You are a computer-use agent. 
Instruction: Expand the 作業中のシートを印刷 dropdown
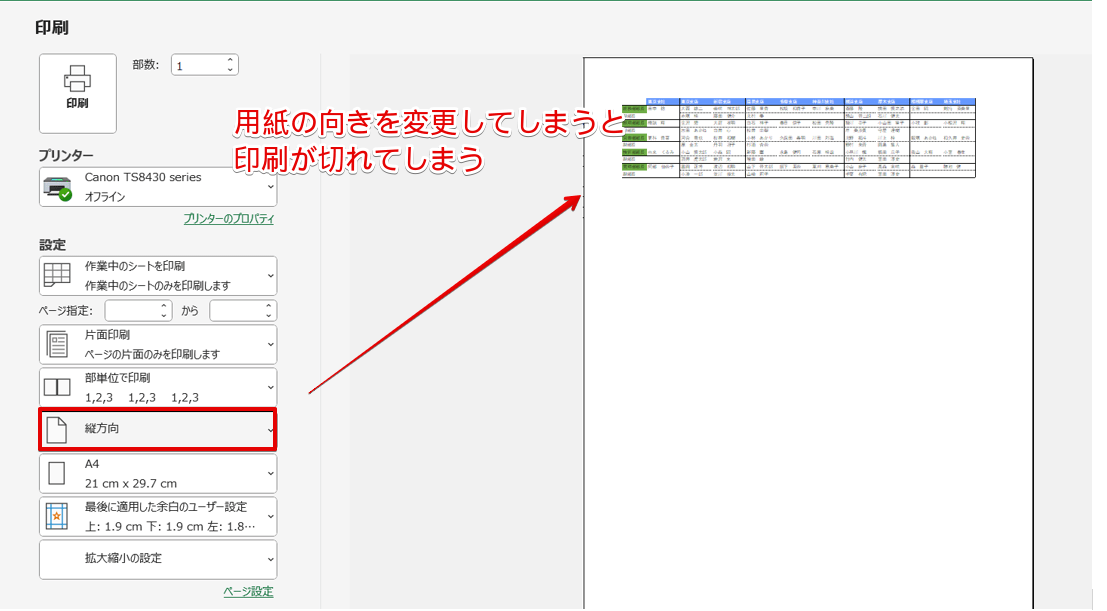click(x=267, y=275)
